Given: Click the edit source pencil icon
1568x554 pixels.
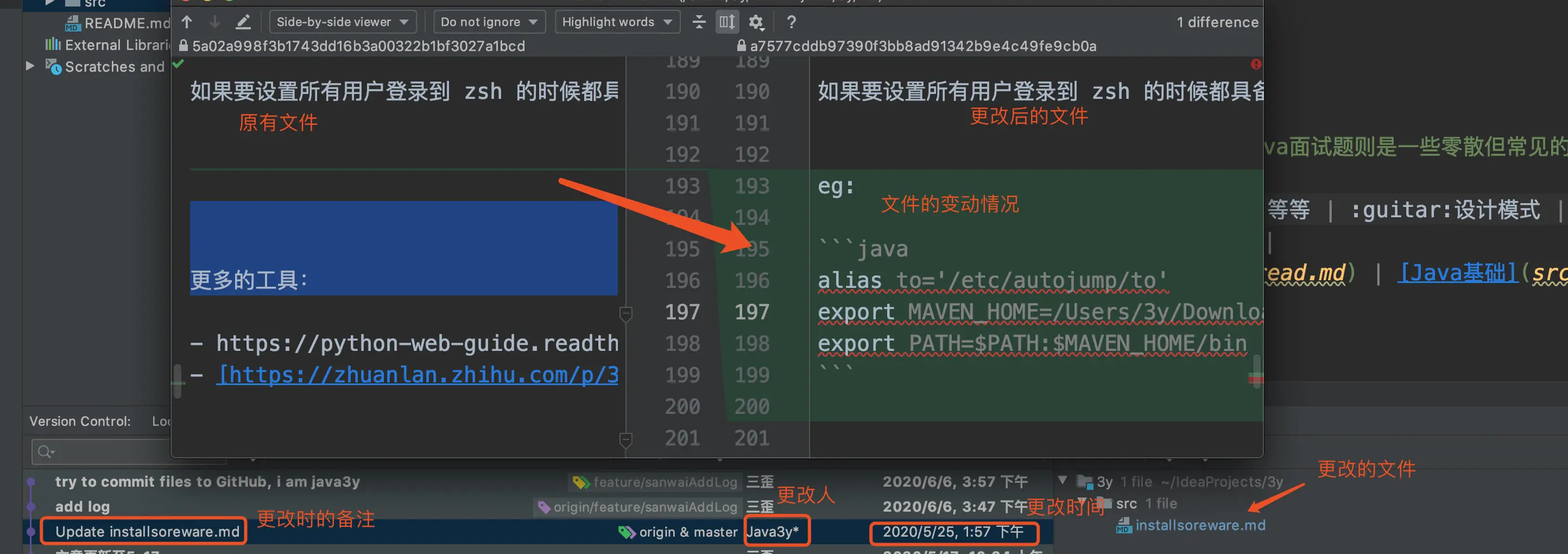Looking at the screenshot, I should (243, 22).
